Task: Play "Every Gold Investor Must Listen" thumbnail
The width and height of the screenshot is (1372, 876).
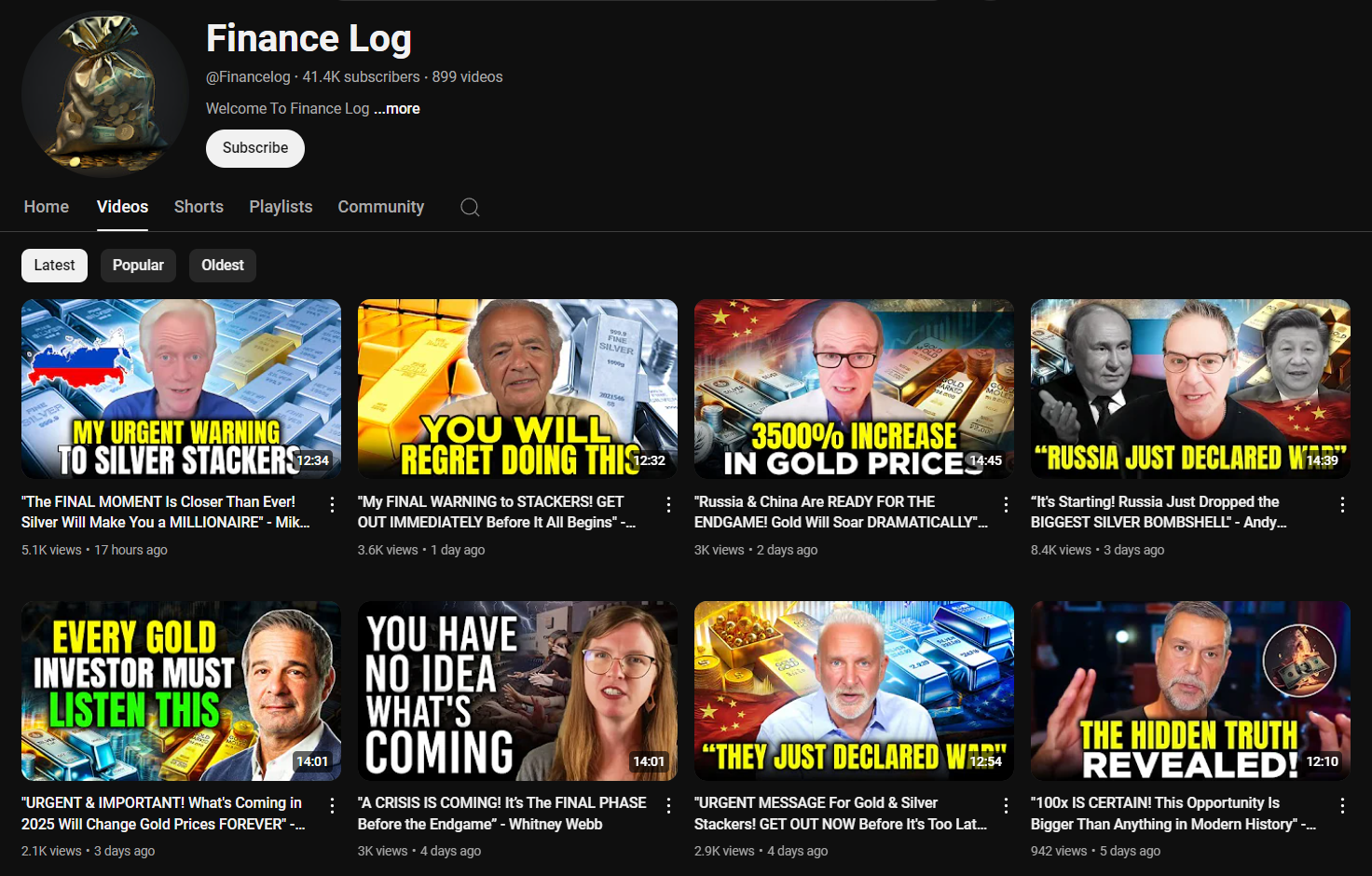Action: coord(181,691)
